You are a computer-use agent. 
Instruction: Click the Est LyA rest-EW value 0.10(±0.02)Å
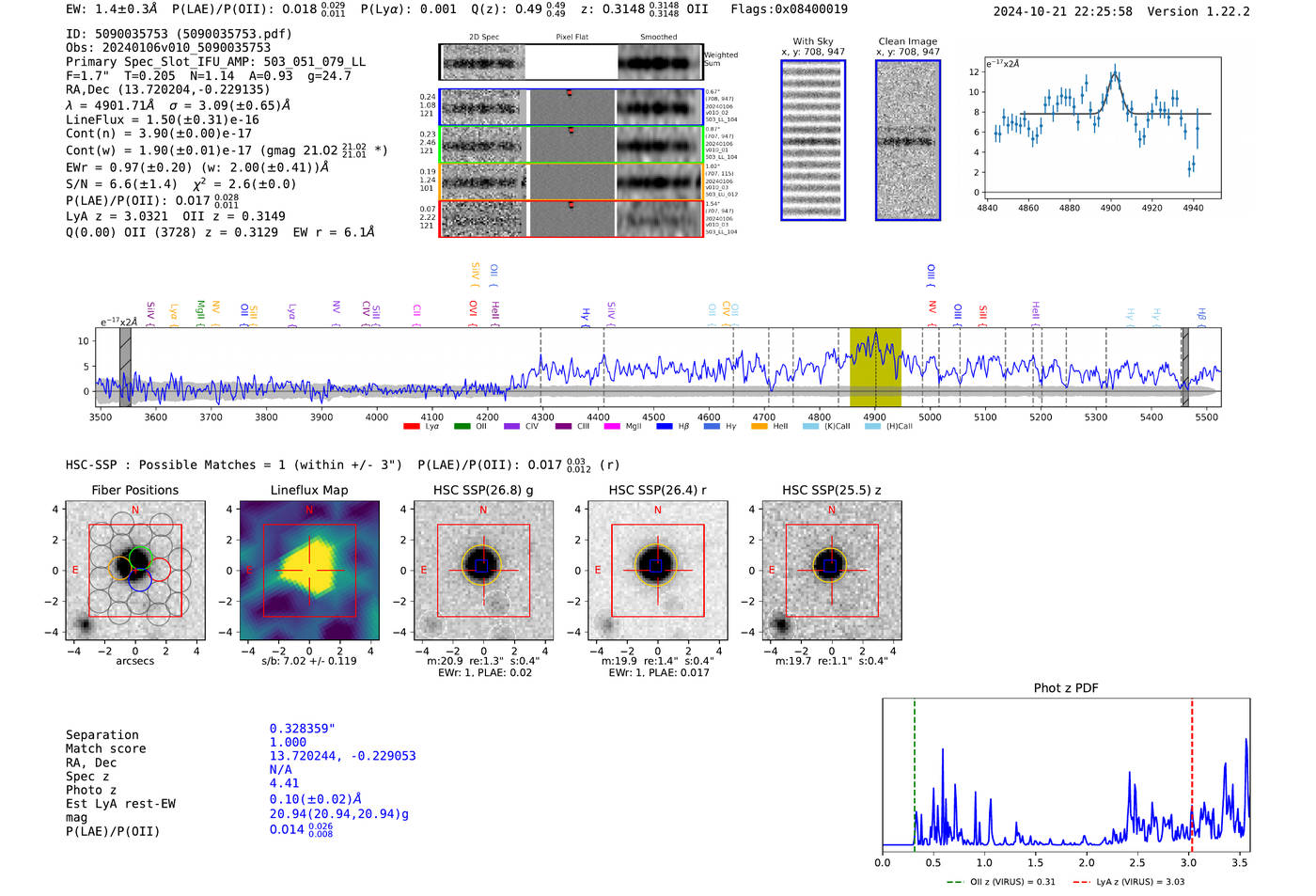tap(315, 799)
